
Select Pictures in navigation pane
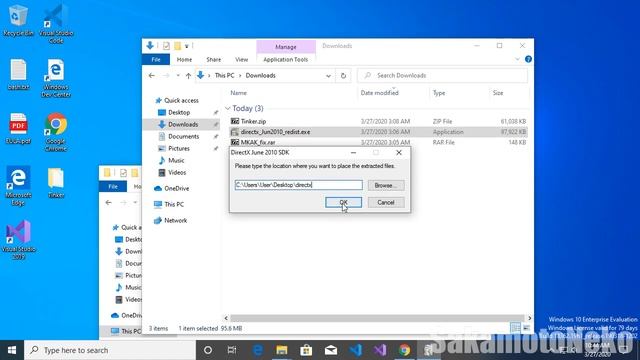click(179, 148)
